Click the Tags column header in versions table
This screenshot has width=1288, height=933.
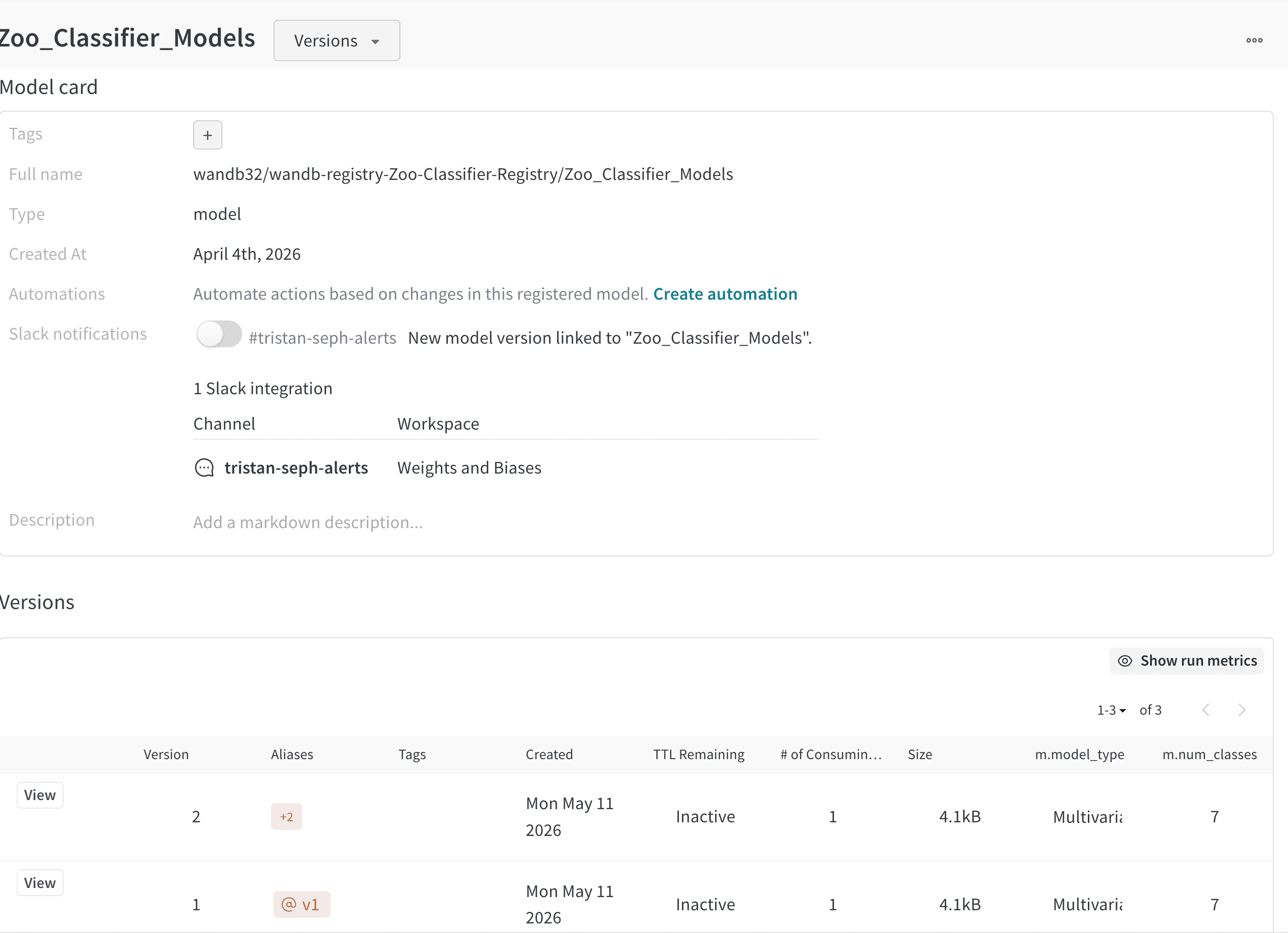click(x=412, y=754)
